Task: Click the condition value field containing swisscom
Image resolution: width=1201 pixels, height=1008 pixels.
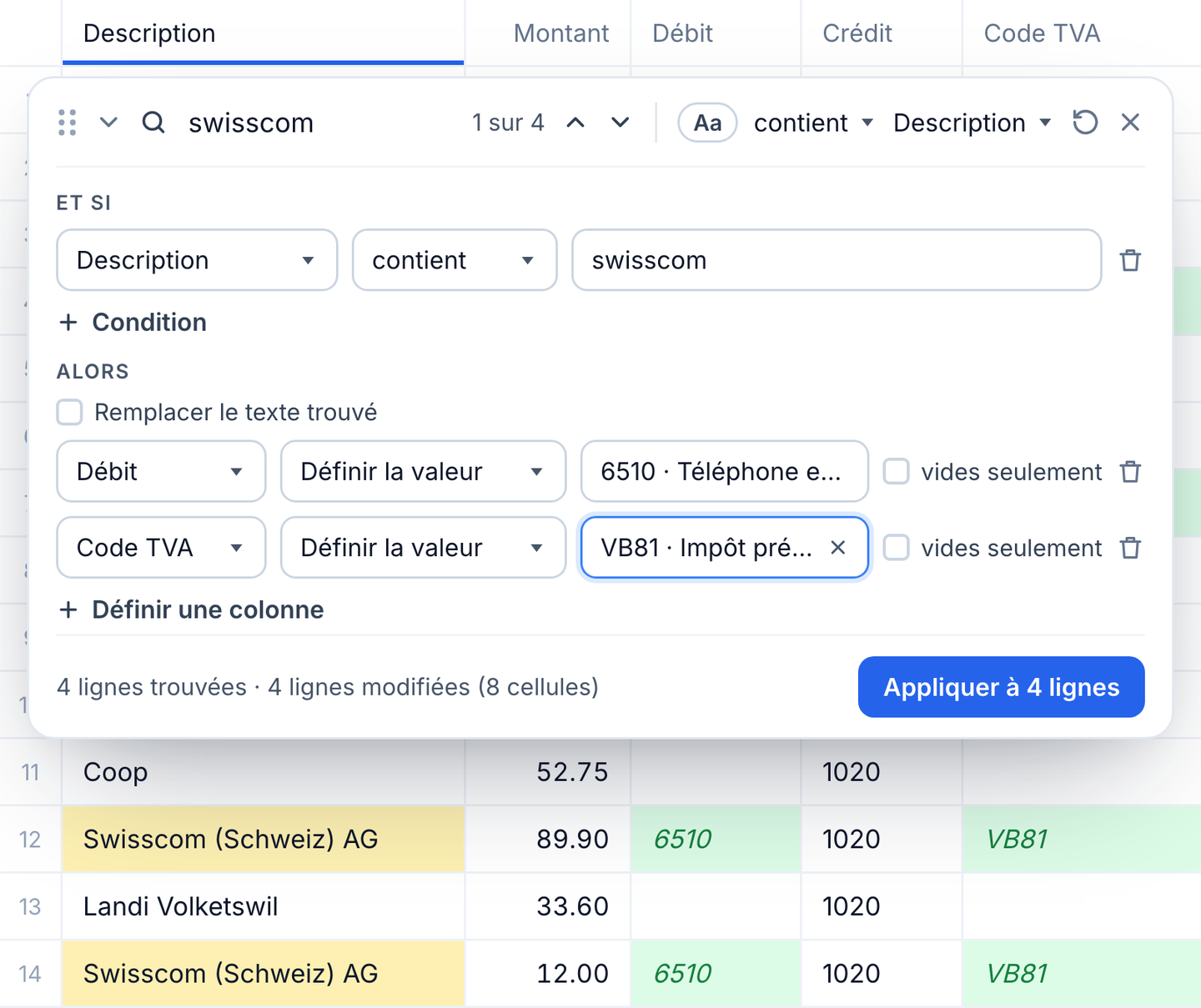Action: [837, 260]
